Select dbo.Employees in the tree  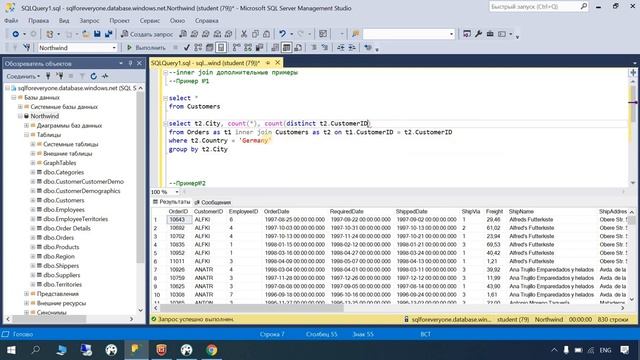pos(64,210)
